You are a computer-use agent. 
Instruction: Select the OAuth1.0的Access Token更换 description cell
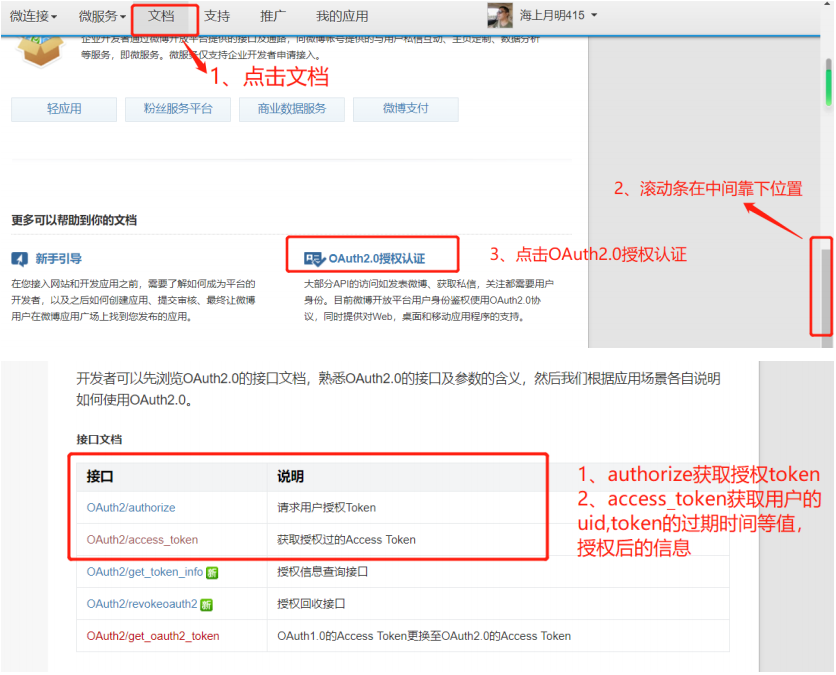click(x=498, y=636)
